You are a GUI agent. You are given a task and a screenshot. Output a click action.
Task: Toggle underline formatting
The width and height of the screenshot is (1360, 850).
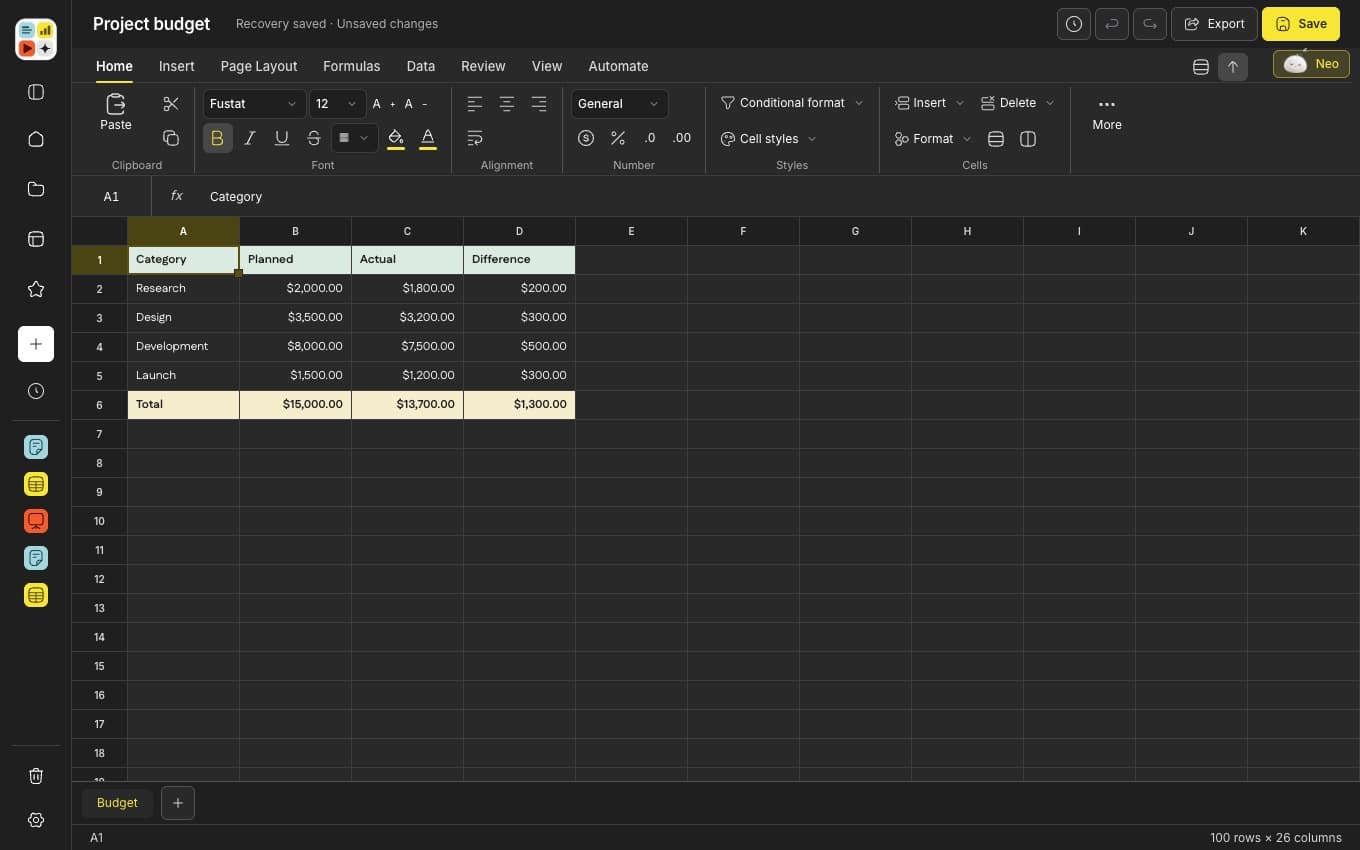click(282, 138)
